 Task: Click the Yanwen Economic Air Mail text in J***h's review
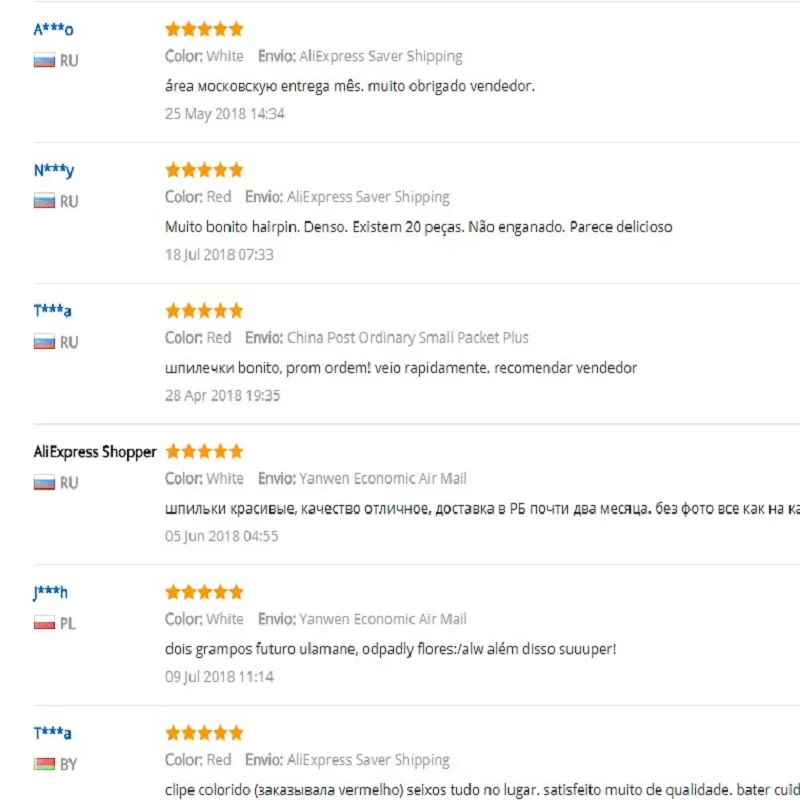point(383,619)
